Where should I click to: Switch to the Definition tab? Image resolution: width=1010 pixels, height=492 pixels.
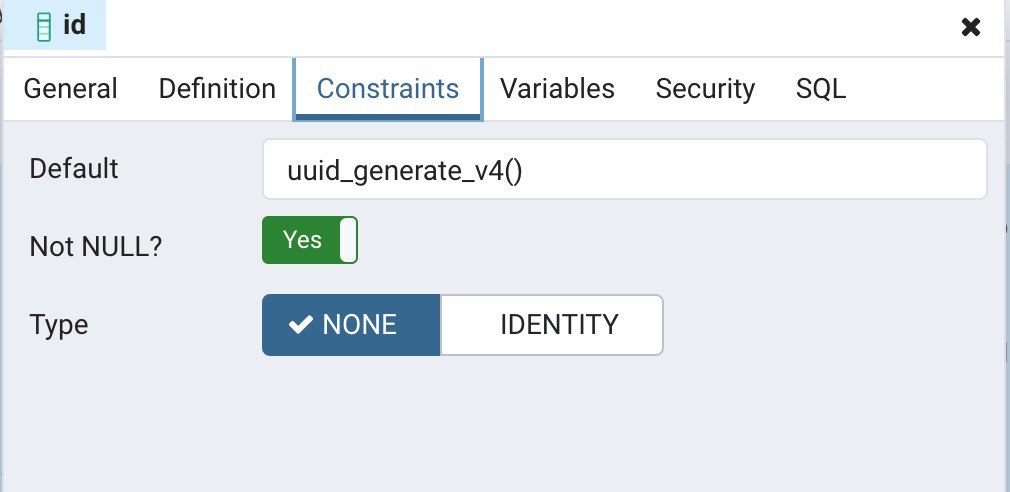[x=217, y=89]
